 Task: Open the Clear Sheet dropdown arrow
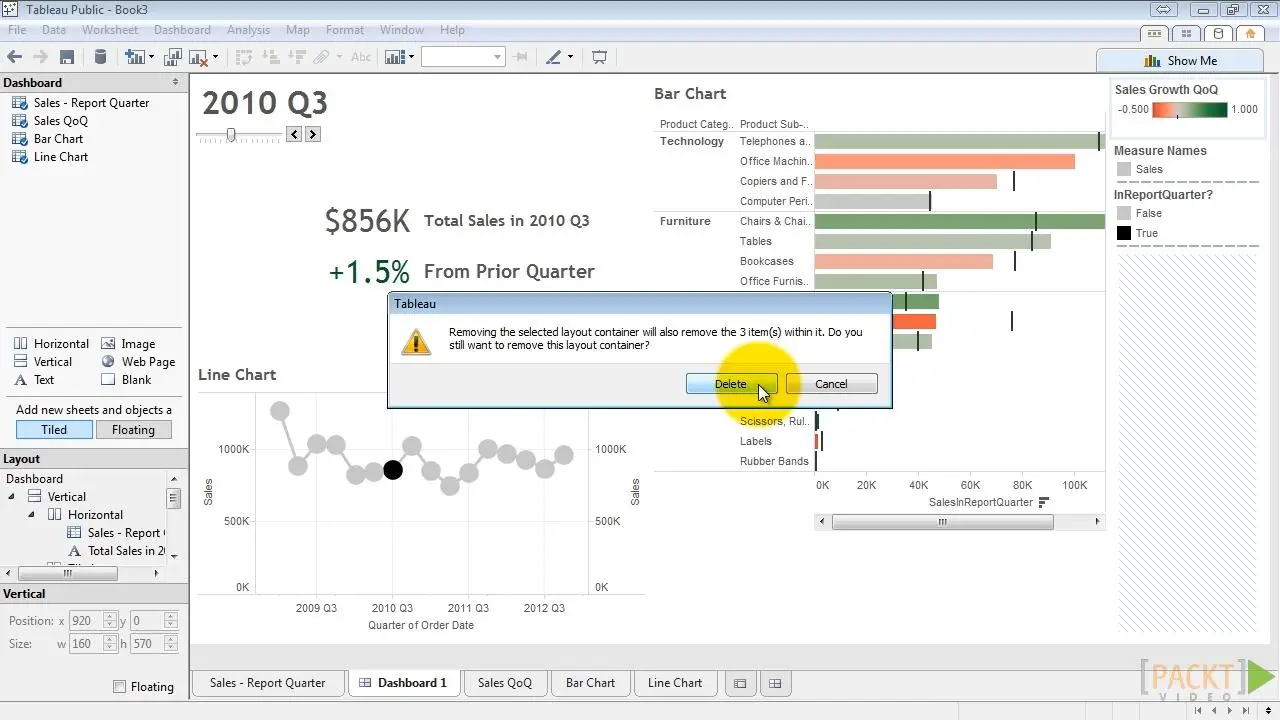[x=216, y=57]
